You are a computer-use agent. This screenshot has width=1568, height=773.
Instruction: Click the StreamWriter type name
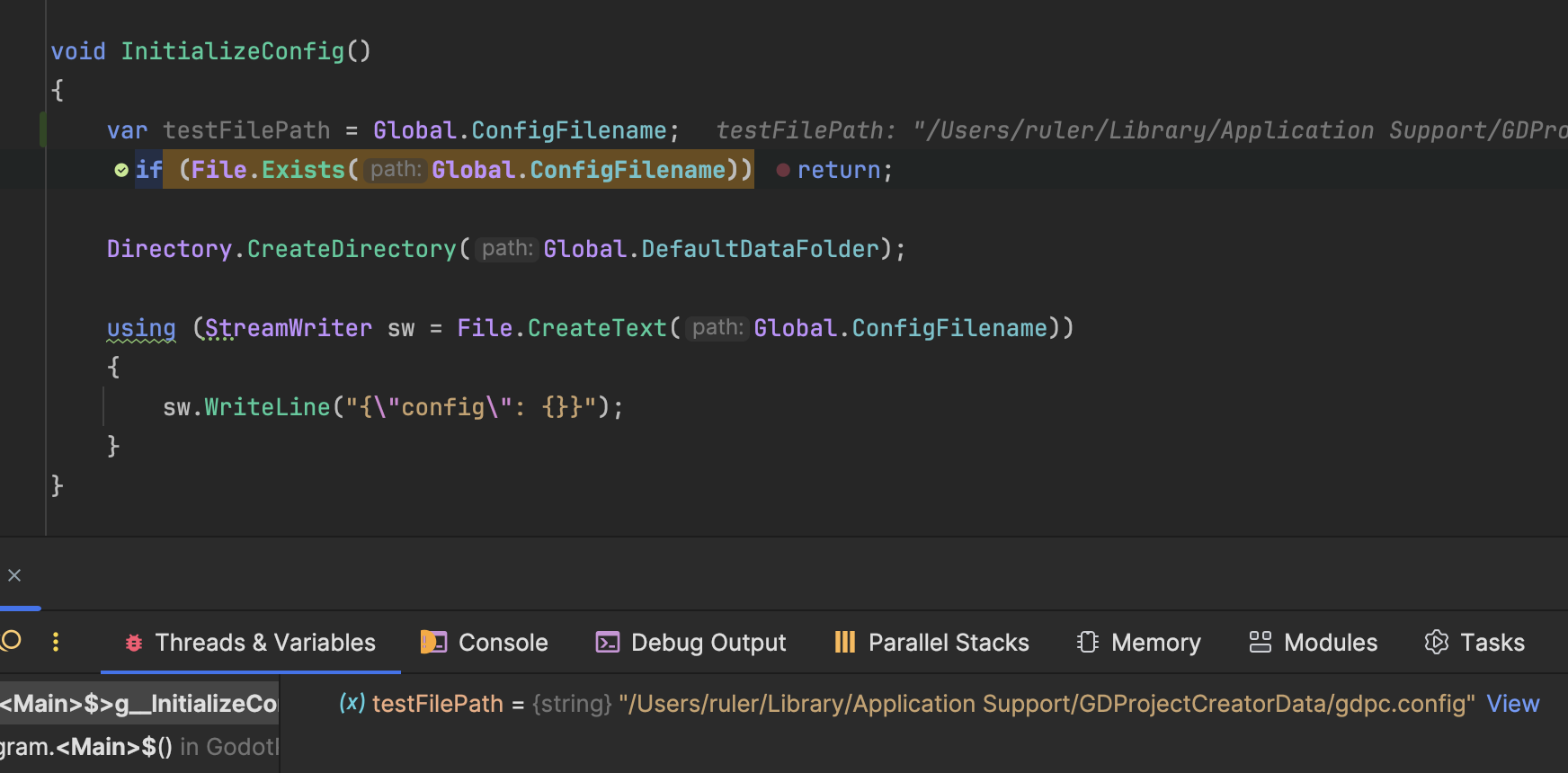289,328
